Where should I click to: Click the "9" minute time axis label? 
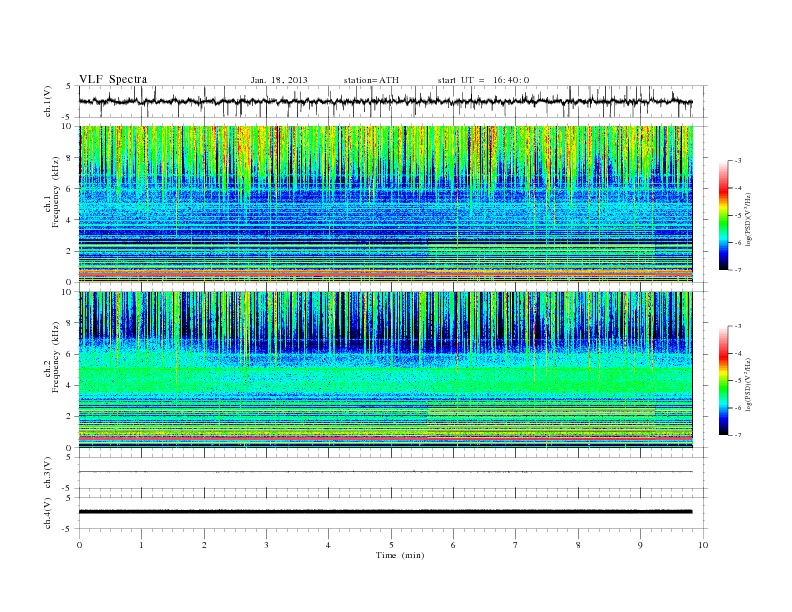(640, 545)
